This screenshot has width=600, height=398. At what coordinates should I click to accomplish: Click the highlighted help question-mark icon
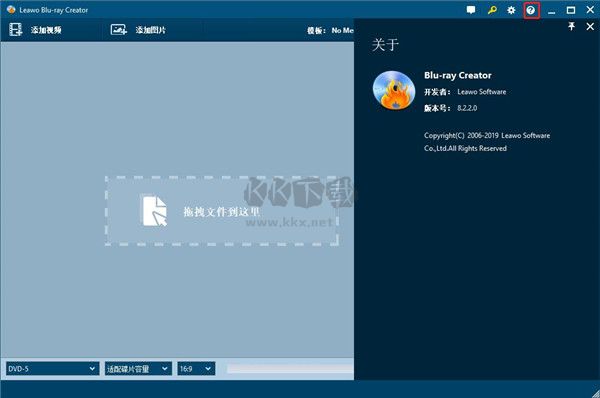(x=531, y=10)
